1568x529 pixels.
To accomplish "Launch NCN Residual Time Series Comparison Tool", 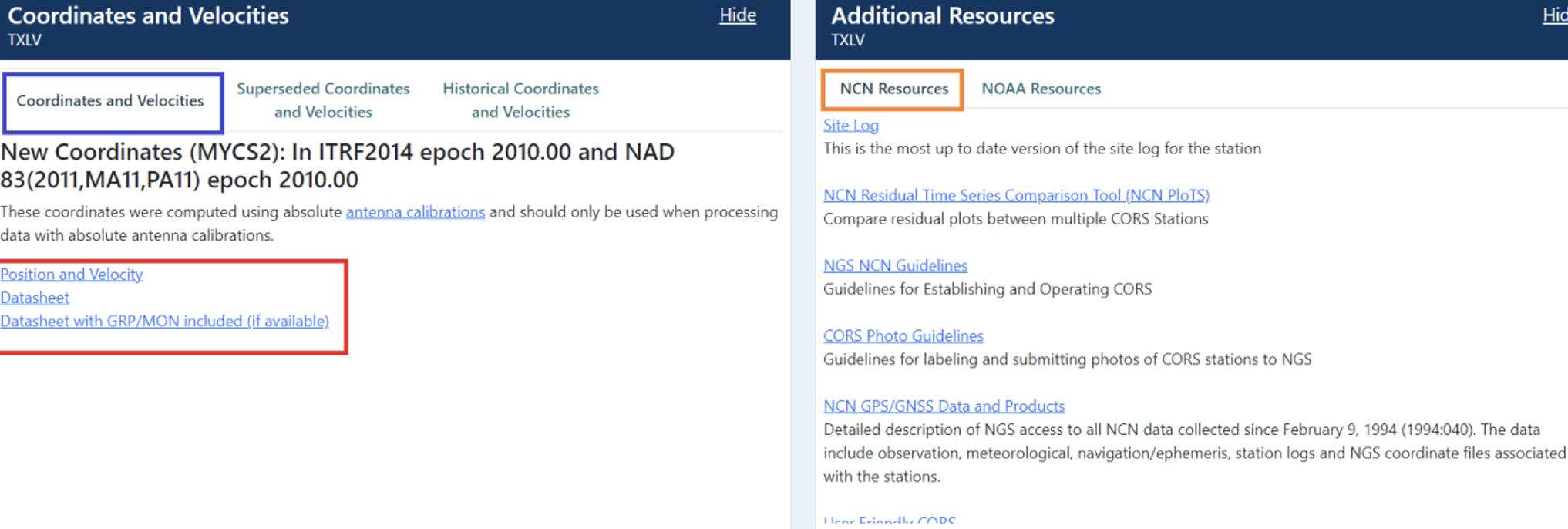I will [1016, 195].
